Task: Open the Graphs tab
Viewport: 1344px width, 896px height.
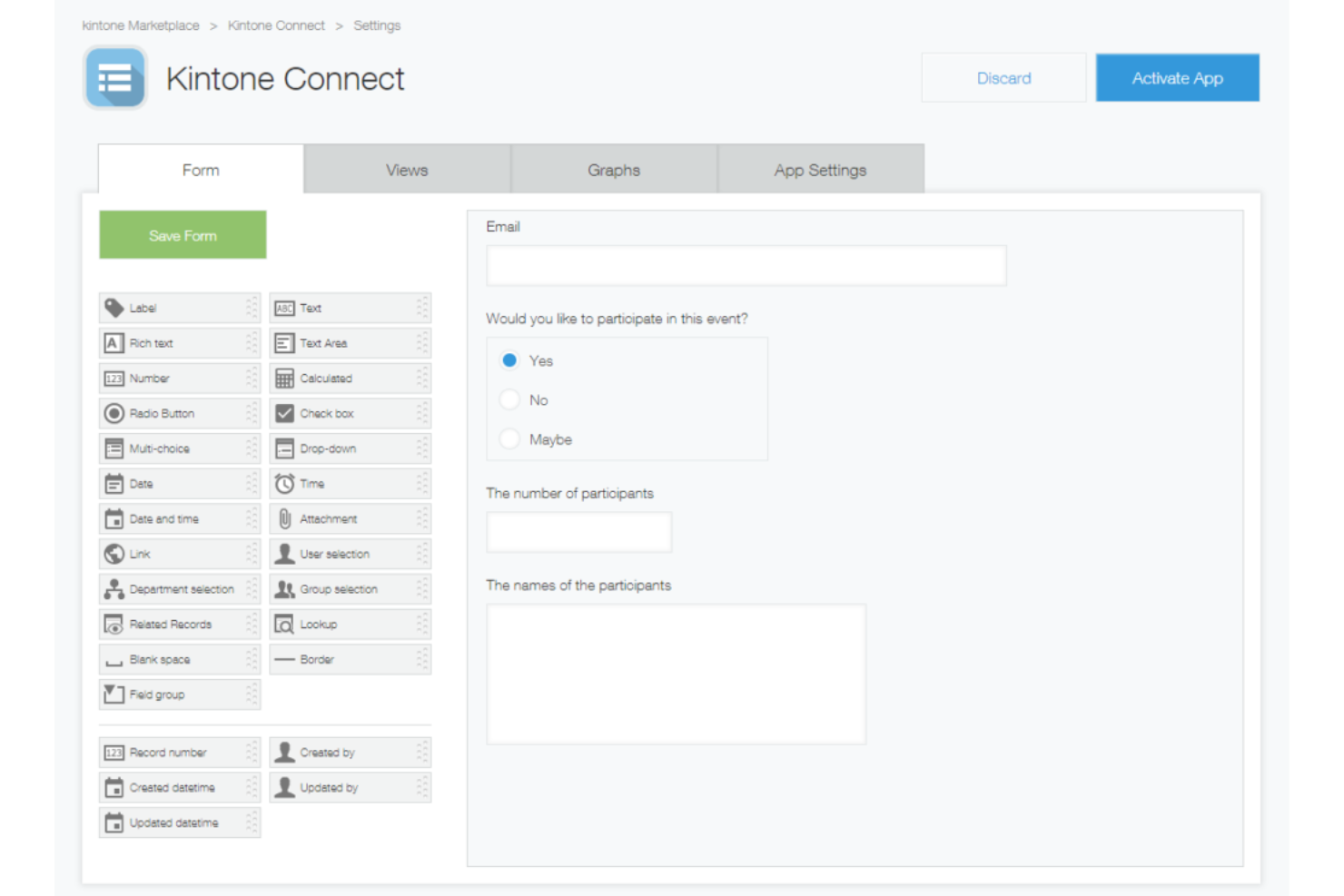Action: pyautogui.click(x=614, y=170)
